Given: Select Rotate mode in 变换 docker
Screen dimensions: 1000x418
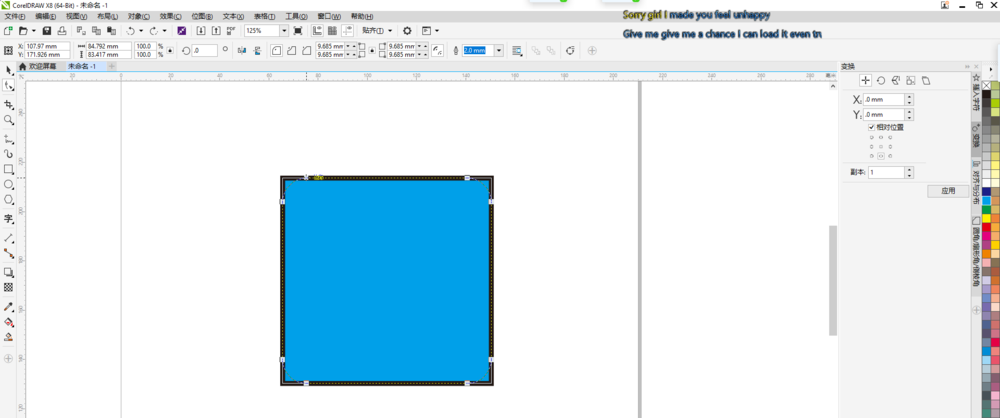Looking at the screenshot, I should (881, 80).
